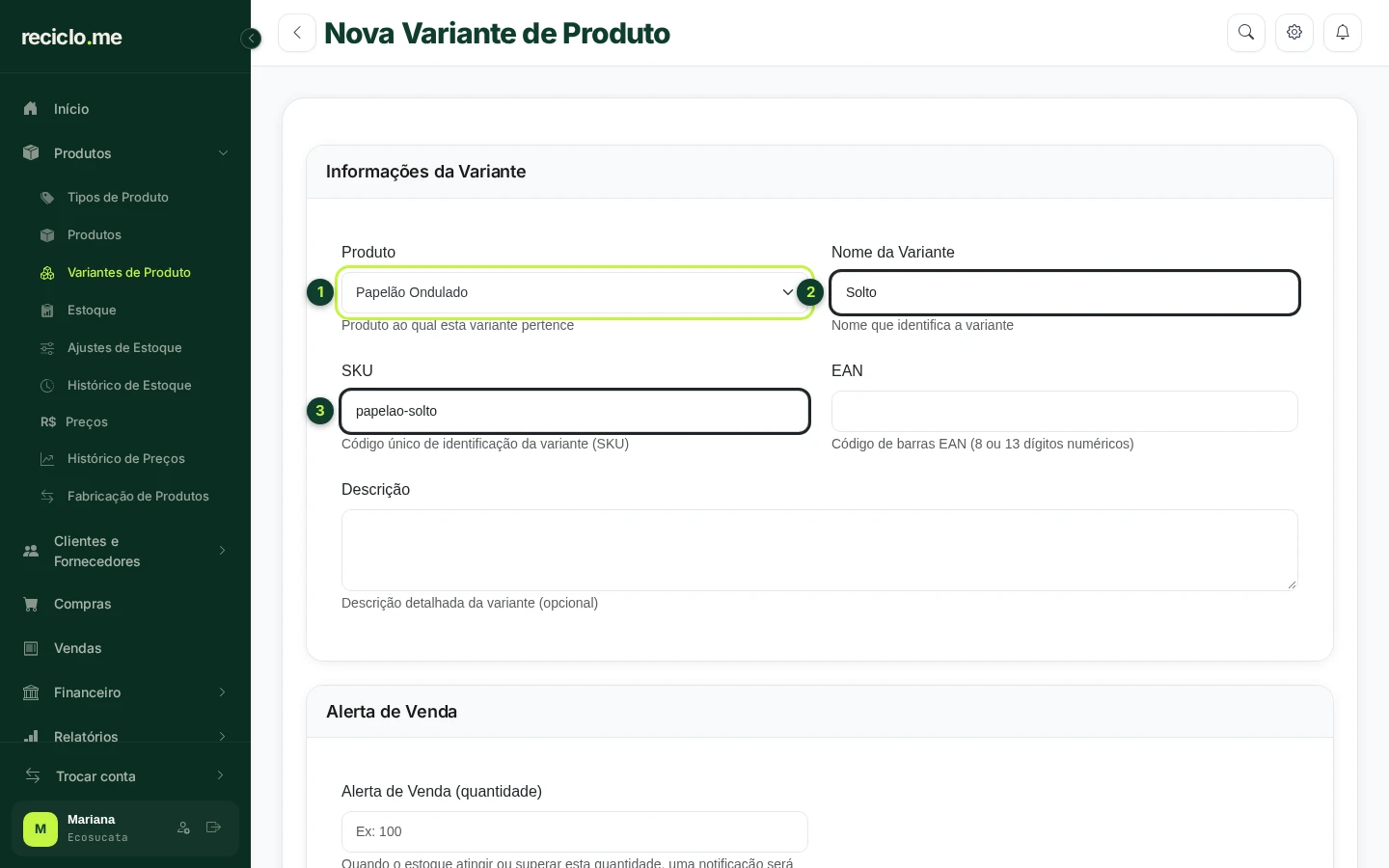Go back using the arrow button
Screen dimensions: 1389x868
(297, 33)
